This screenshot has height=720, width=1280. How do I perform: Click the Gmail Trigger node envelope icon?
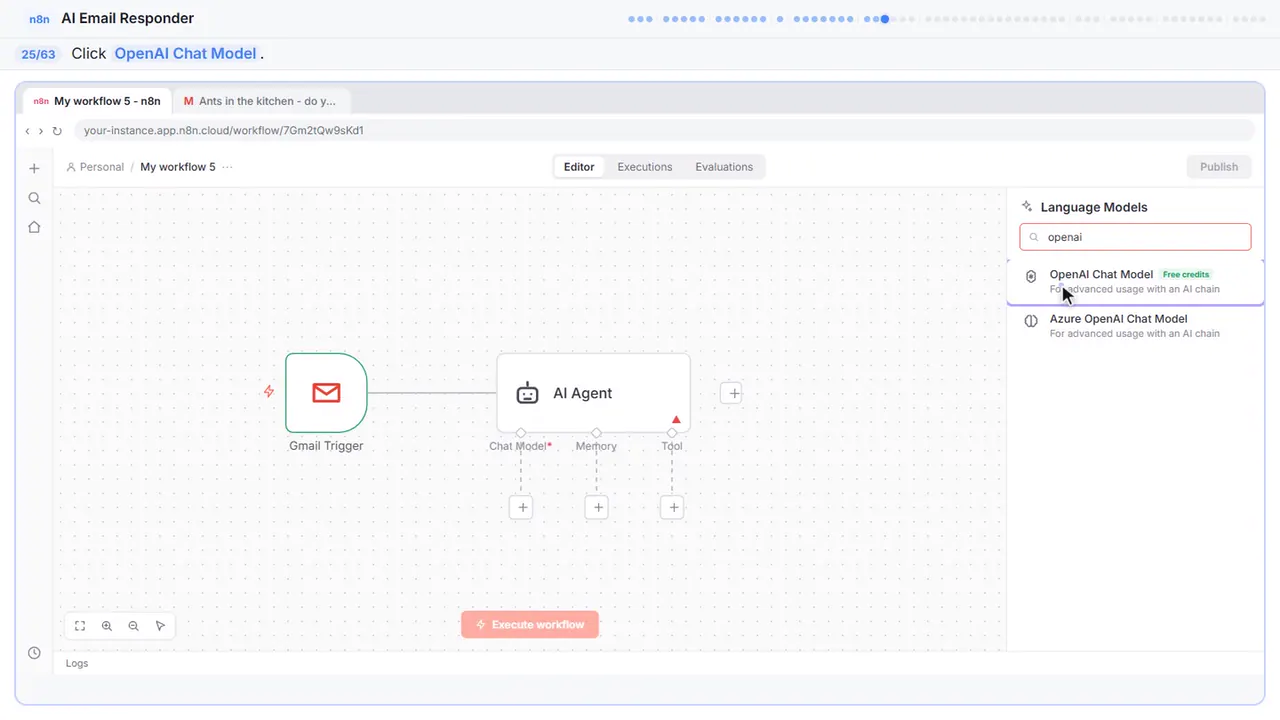click(326, 393)
